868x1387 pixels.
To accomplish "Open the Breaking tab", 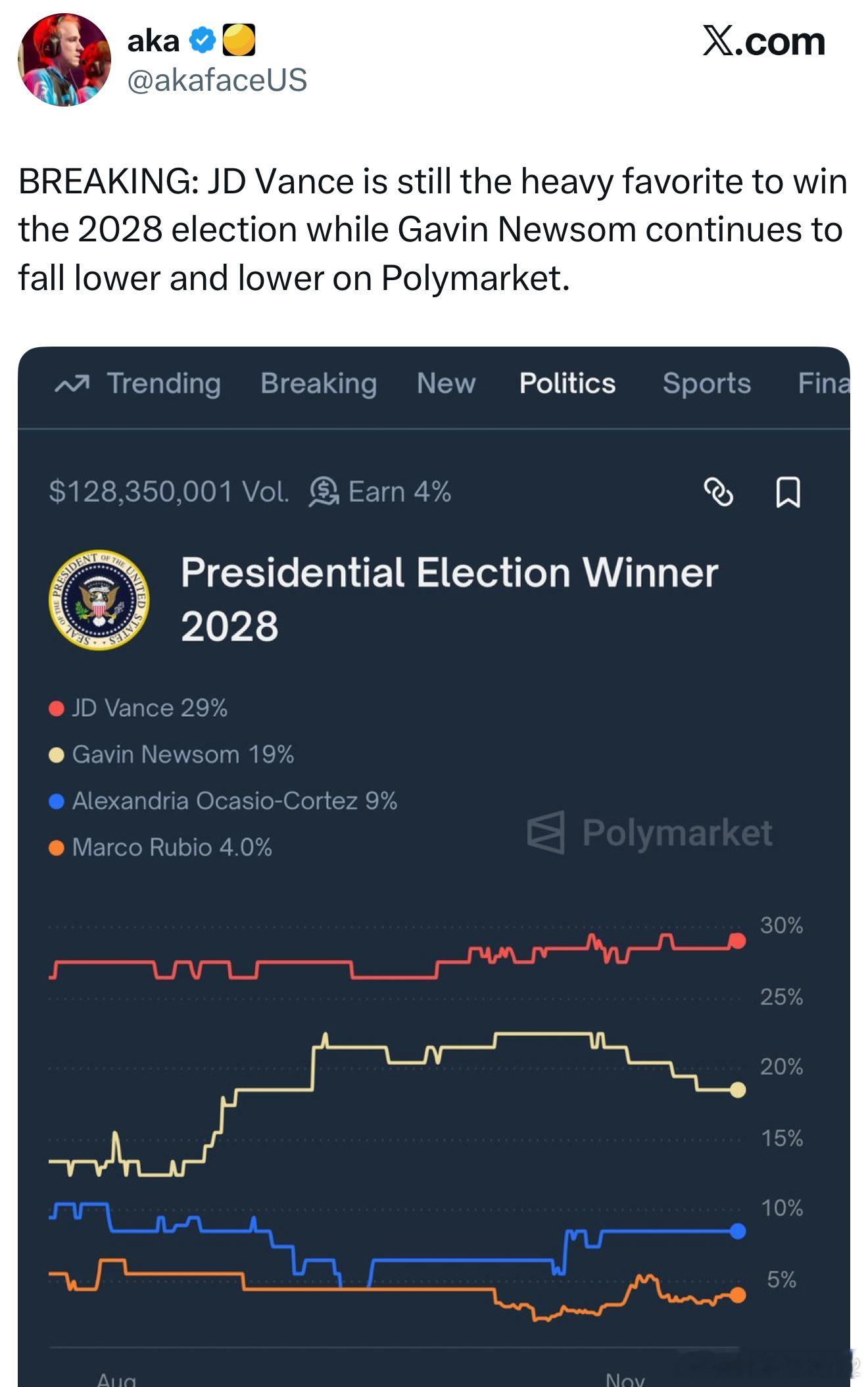I will point(318,383).
